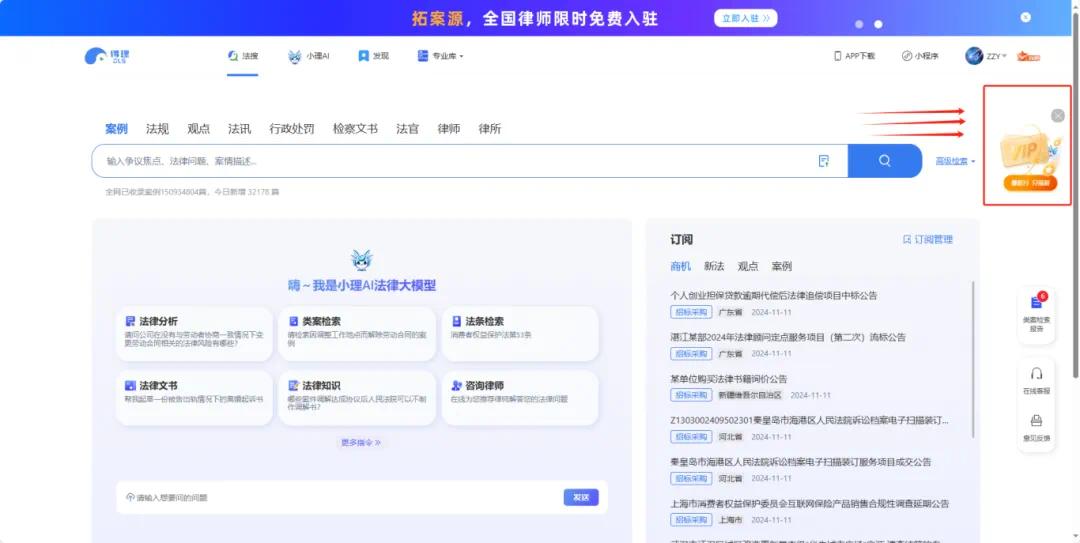Click the 上海市 region label
The height and width of the screenshot is (543, 1080).
pos(730,520)
